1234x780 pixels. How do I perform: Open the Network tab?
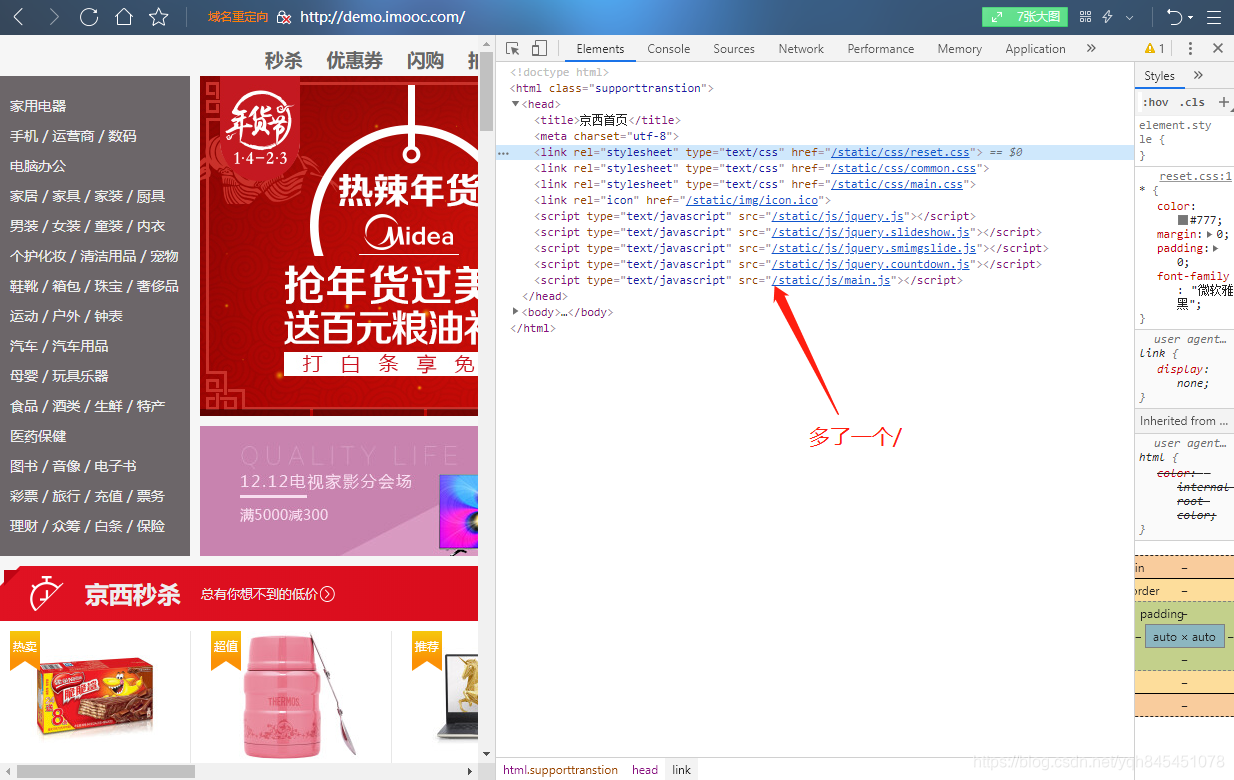point(801,48)
